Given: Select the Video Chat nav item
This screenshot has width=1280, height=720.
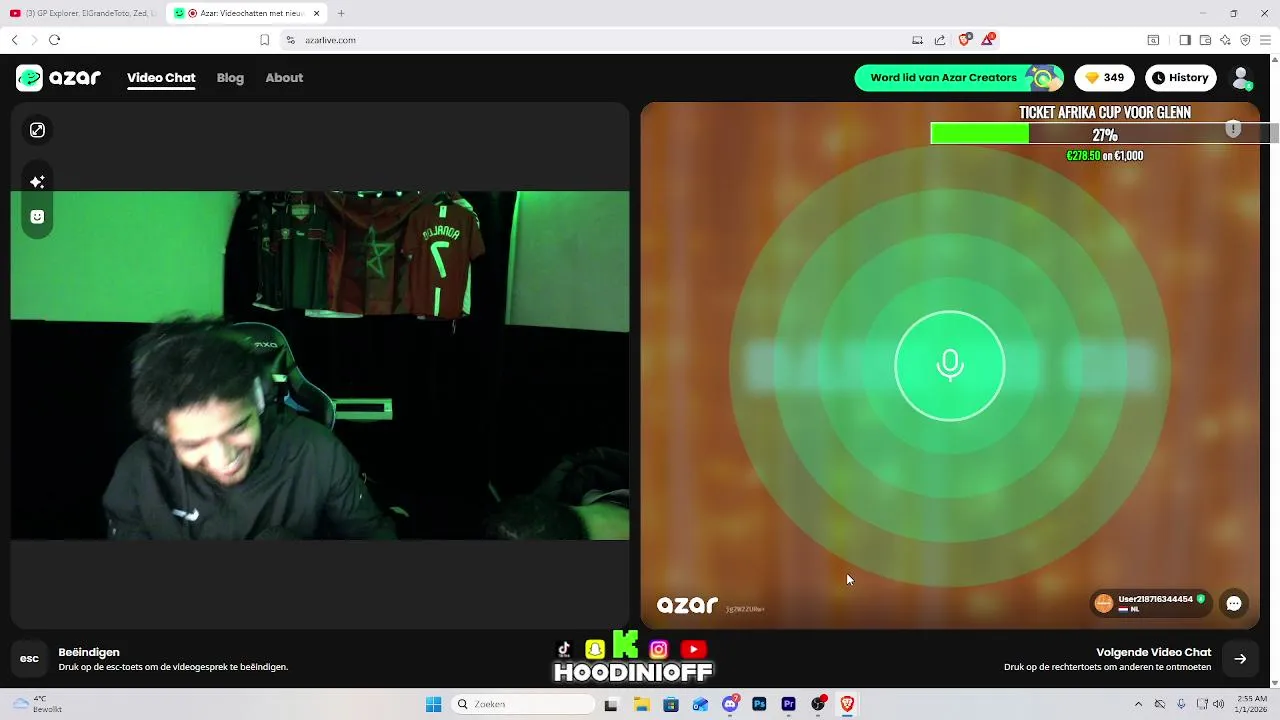Looking at the screenshot, I should pos(161,78).
